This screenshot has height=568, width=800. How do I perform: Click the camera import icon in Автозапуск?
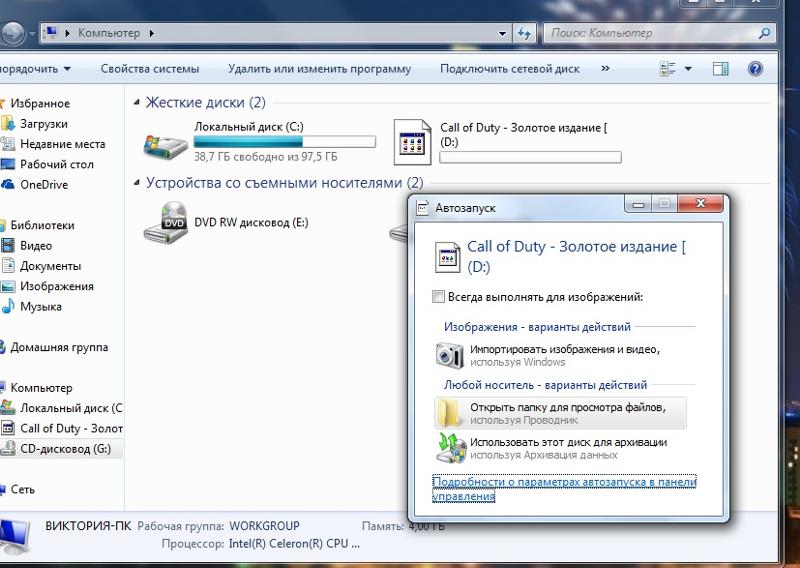point(449,355)
